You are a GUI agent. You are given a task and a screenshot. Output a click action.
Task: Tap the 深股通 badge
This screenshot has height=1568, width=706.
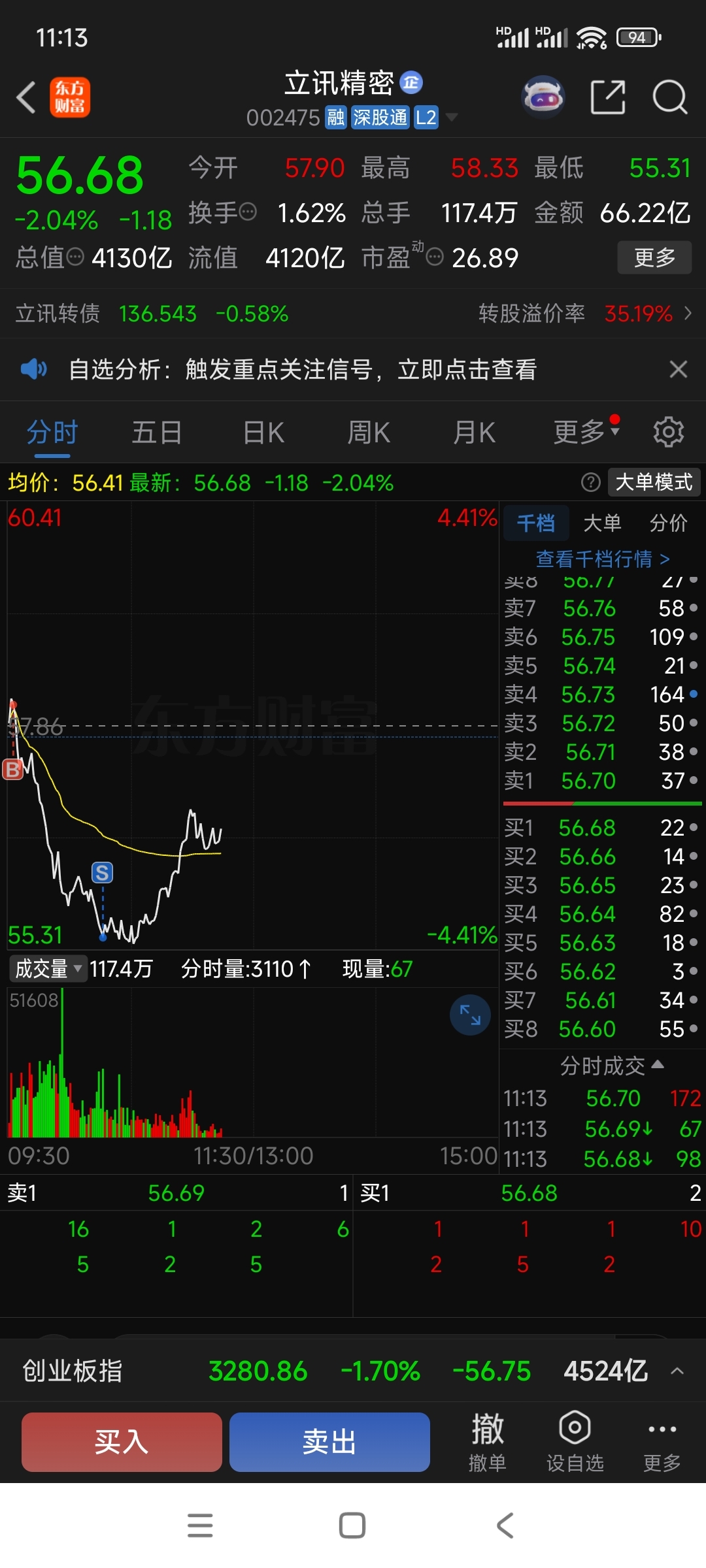coord(380,118)
